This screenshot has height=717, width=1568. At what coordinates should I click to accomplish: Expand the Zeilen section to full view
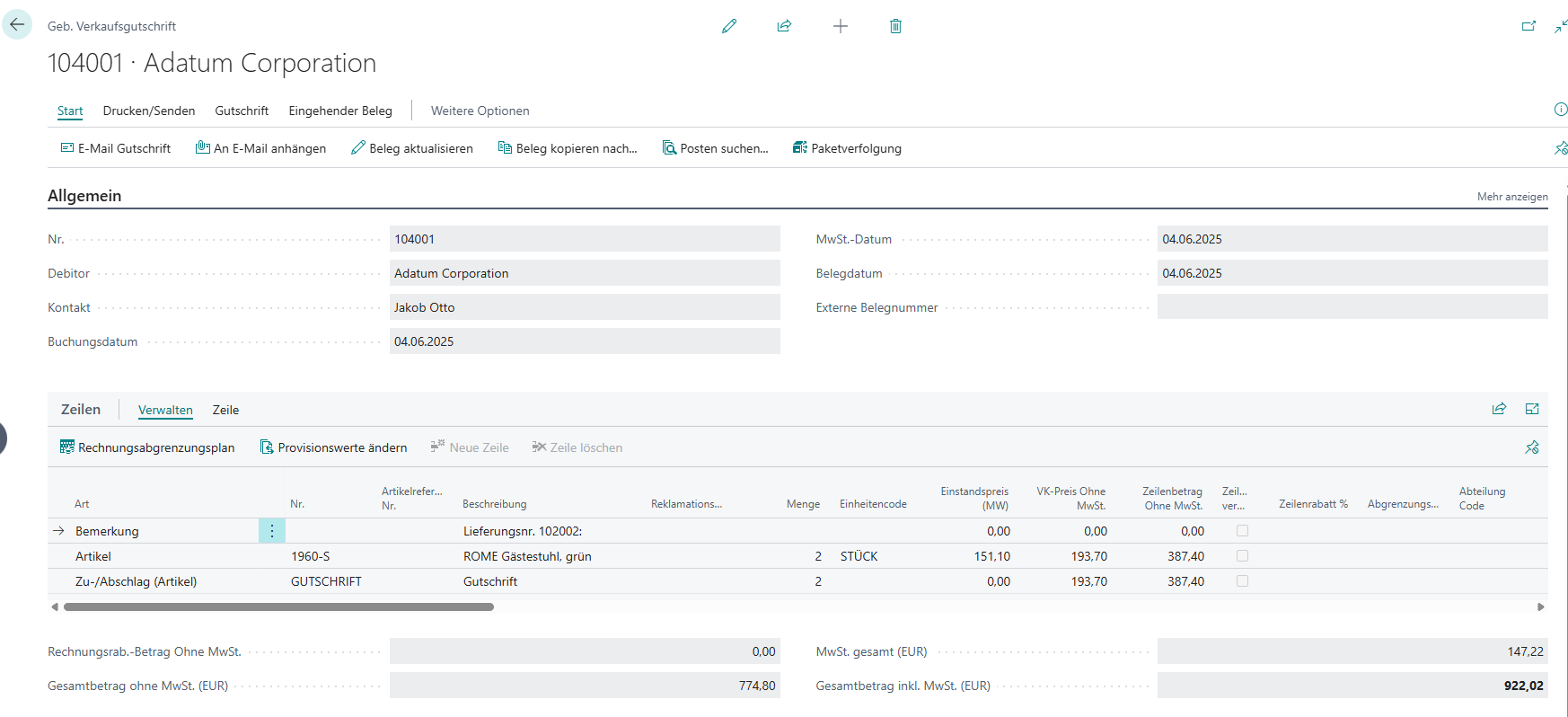click(x=1532, y=409)
